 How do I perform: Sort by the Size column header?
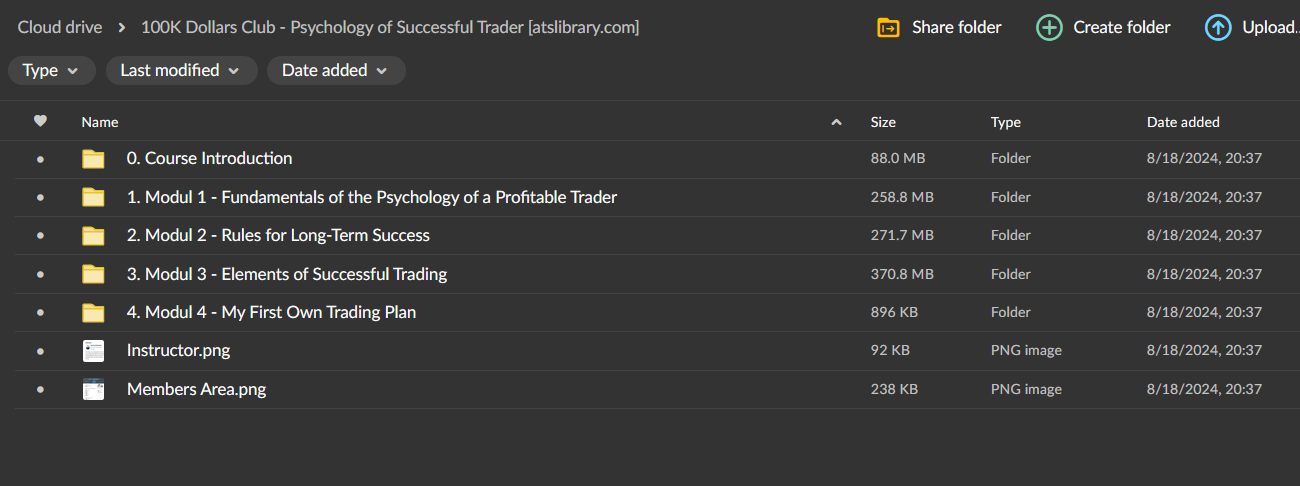pos(883,122)
